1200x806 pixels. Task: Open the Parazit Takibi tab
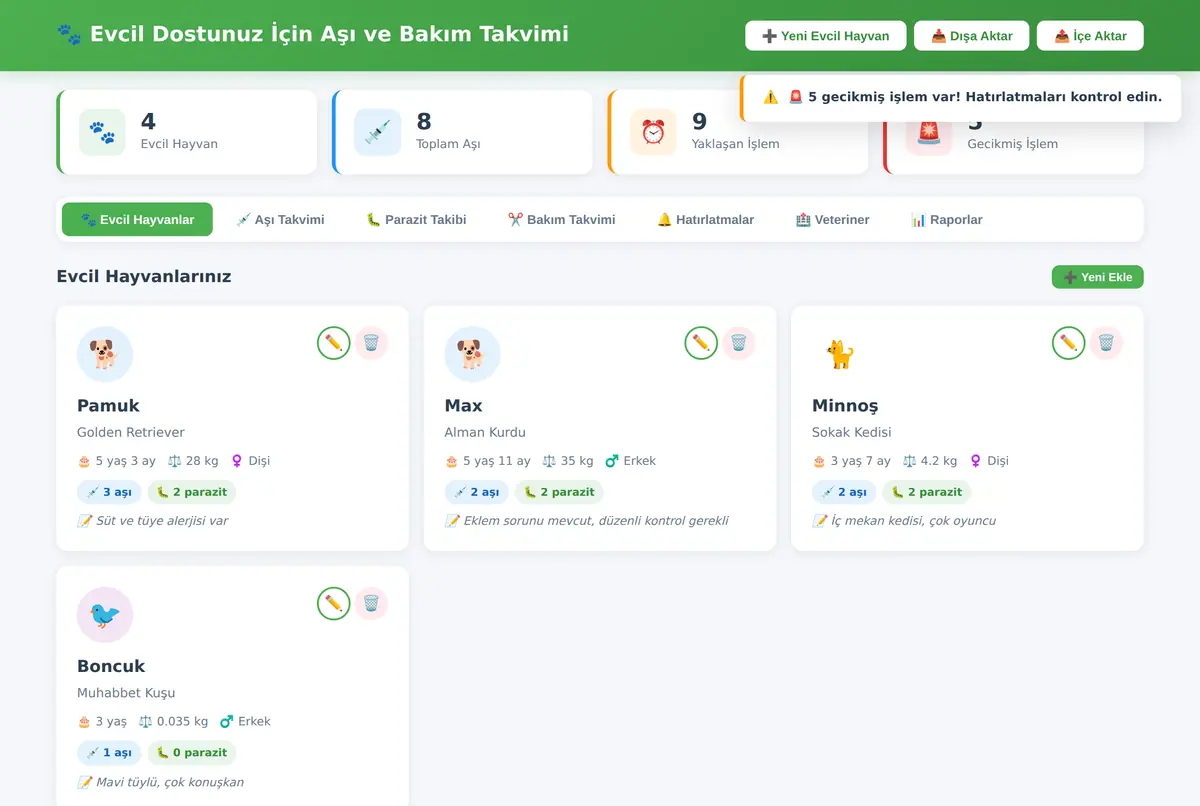416,220
